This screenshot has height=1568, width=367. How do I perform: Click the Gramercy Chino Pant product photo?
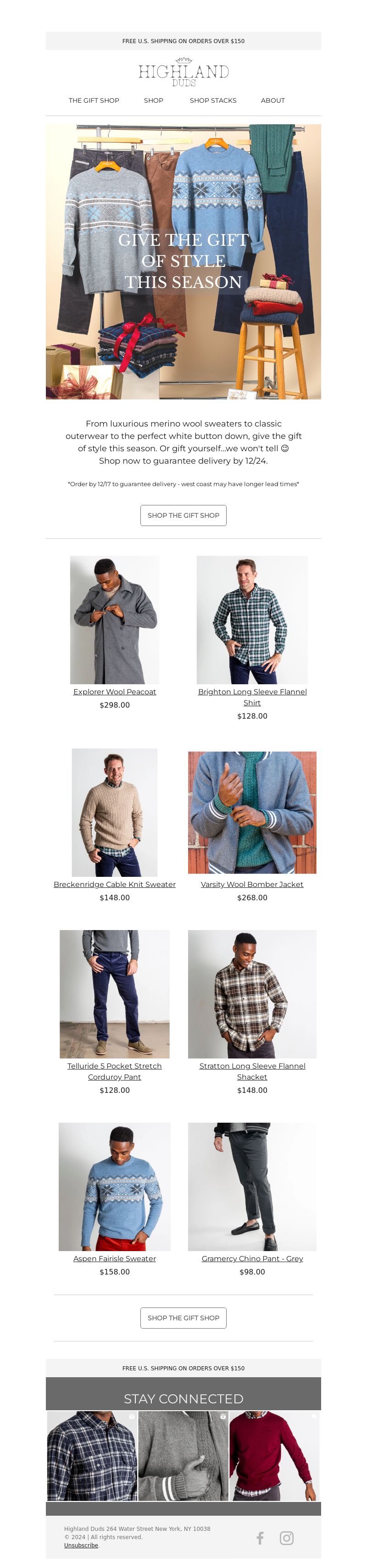click(252, 1186)
